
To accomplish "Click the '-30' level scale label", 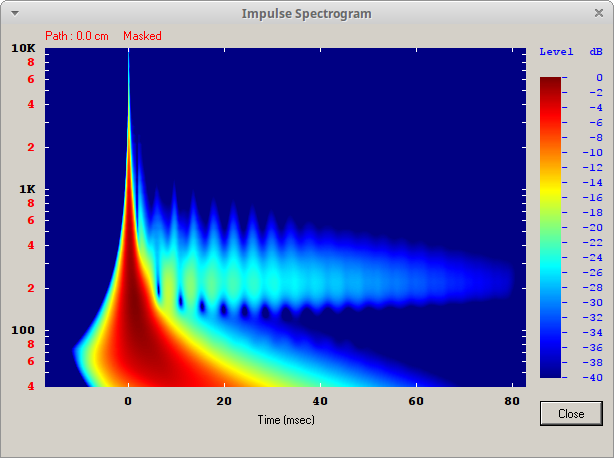I will click(592, 303).
